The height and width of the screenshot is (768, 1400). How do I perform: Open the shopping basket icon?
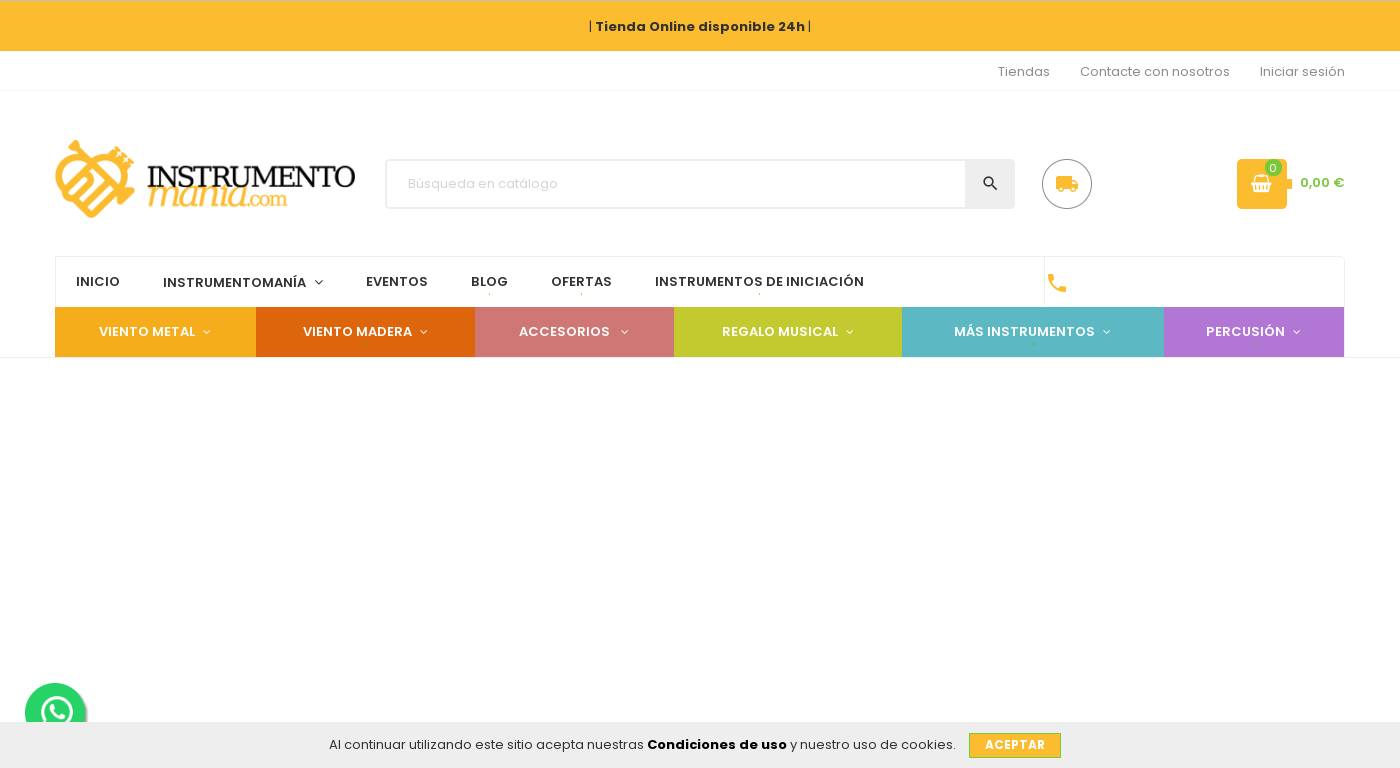1261,184
